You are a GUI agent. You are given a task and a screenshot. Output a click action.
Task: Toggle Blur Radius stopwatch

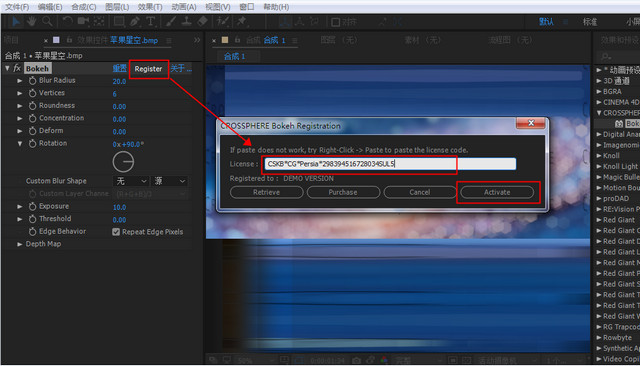tap(33, 81)
